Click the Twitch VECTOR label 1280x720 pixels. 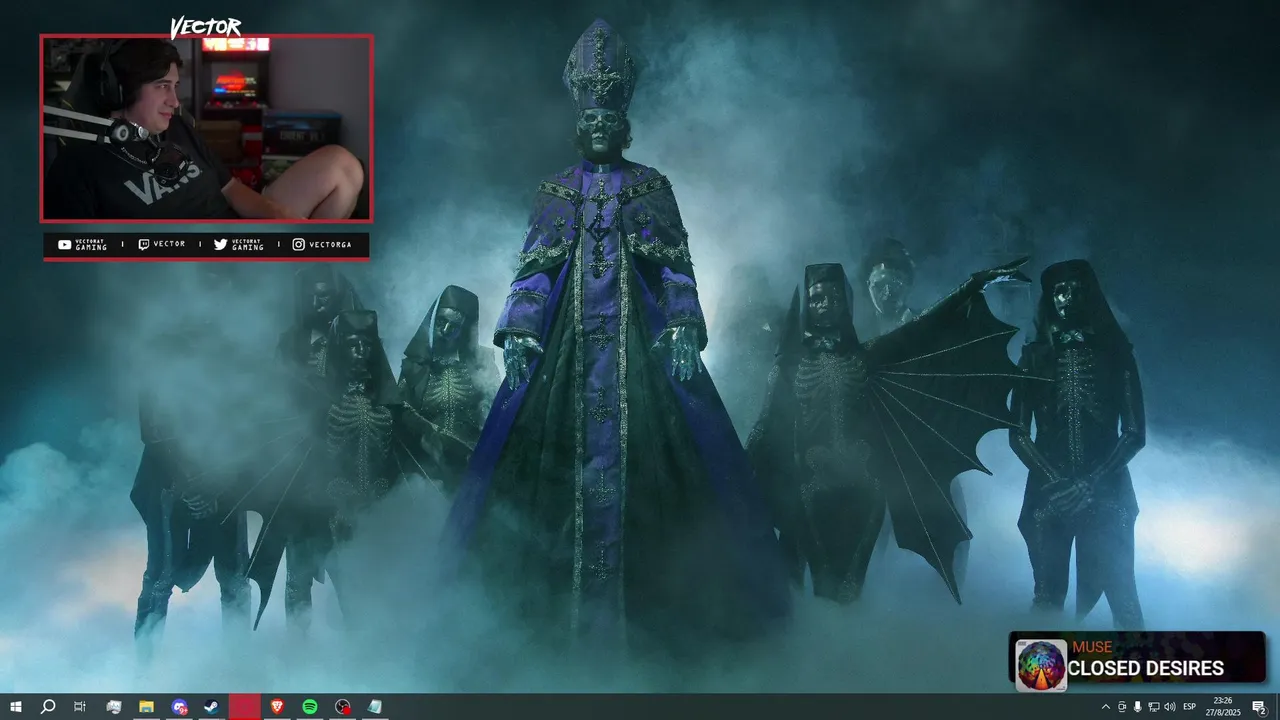[162, 245]
